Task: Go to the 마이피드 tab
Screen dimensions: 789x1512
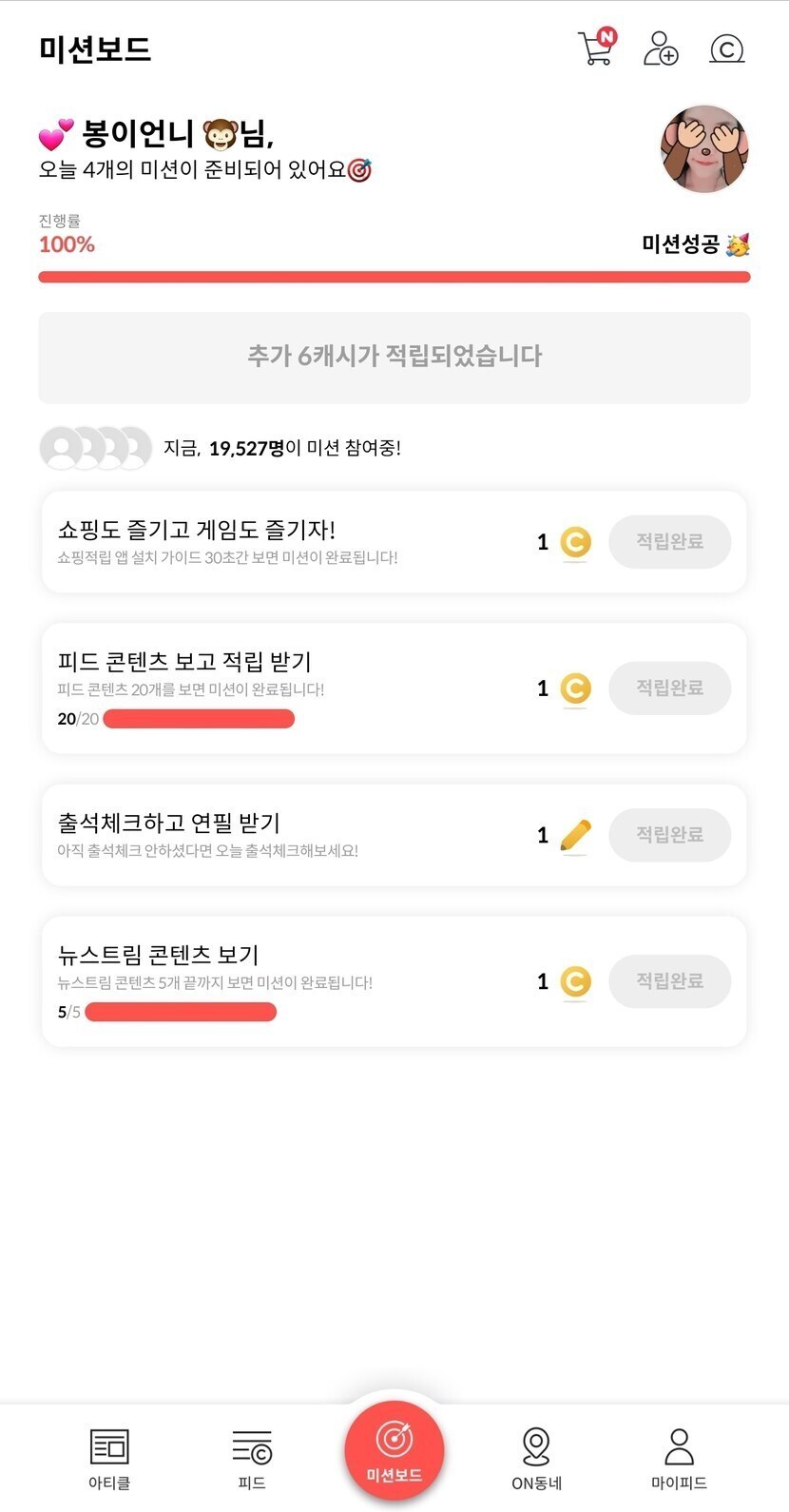Action: pos(679,1458)
